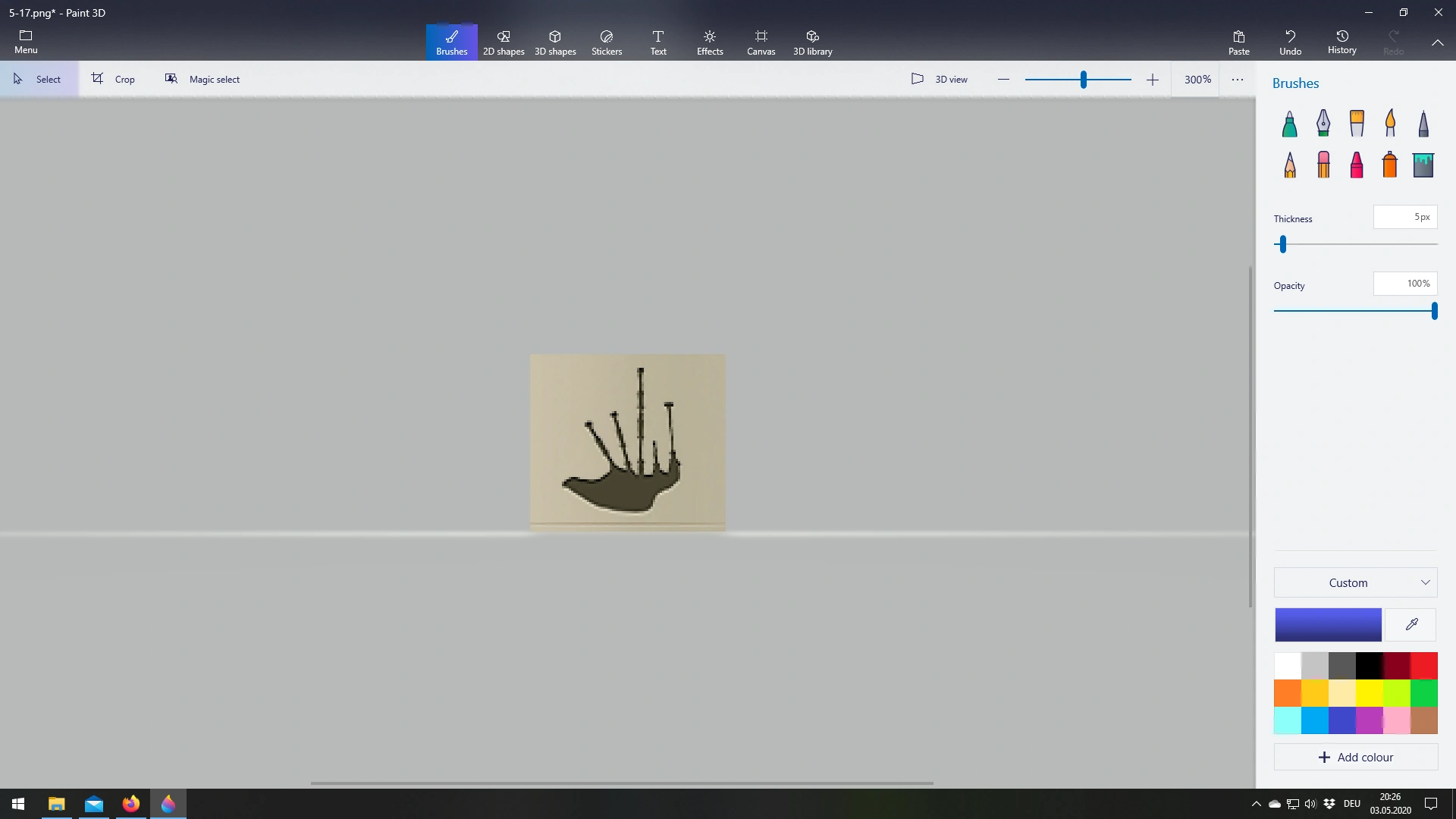
Task: Collapse the top ribbon with the chevron
Action: click(x=1437, y=42)
